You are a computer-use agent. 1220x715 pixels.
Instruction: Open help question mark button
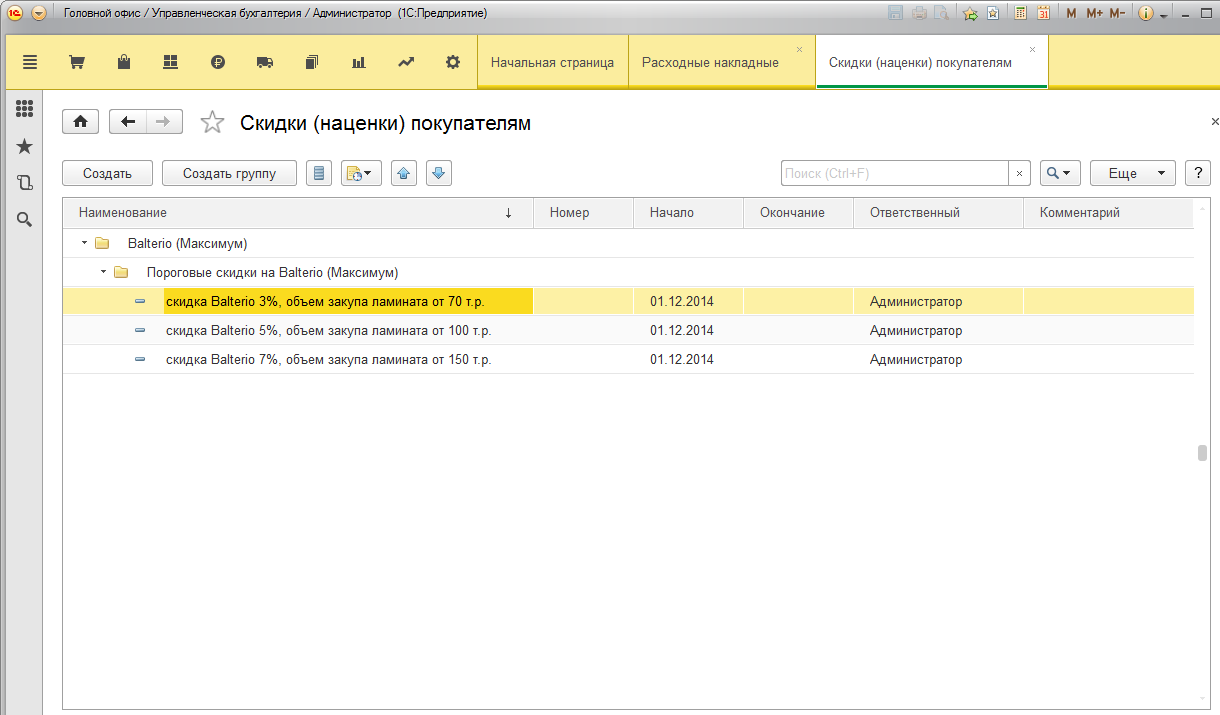[x=1197, y=173]
